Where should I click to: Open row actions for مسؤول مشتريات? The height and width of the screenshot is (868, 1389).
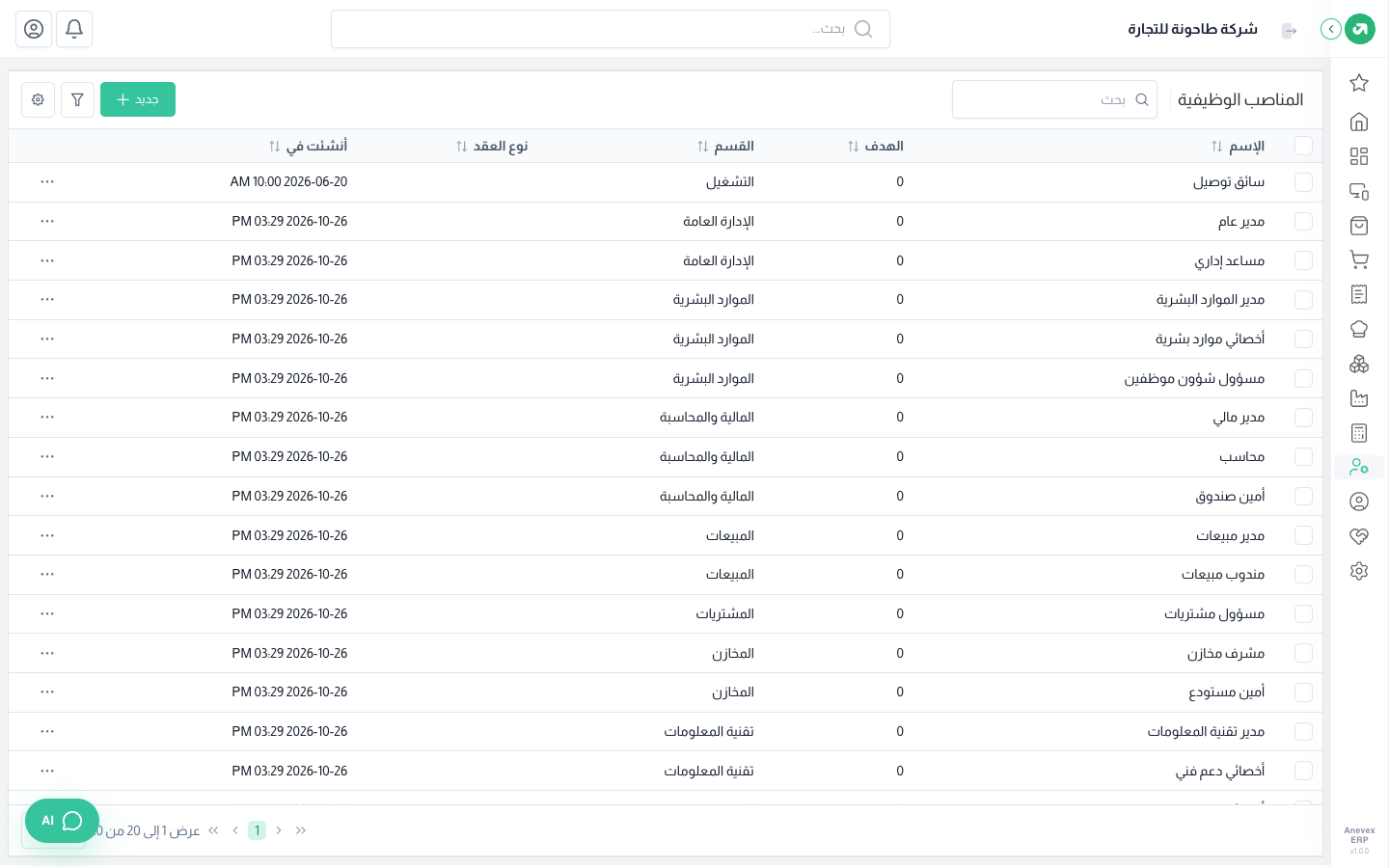pyautogui.click(x=47, y=613)
